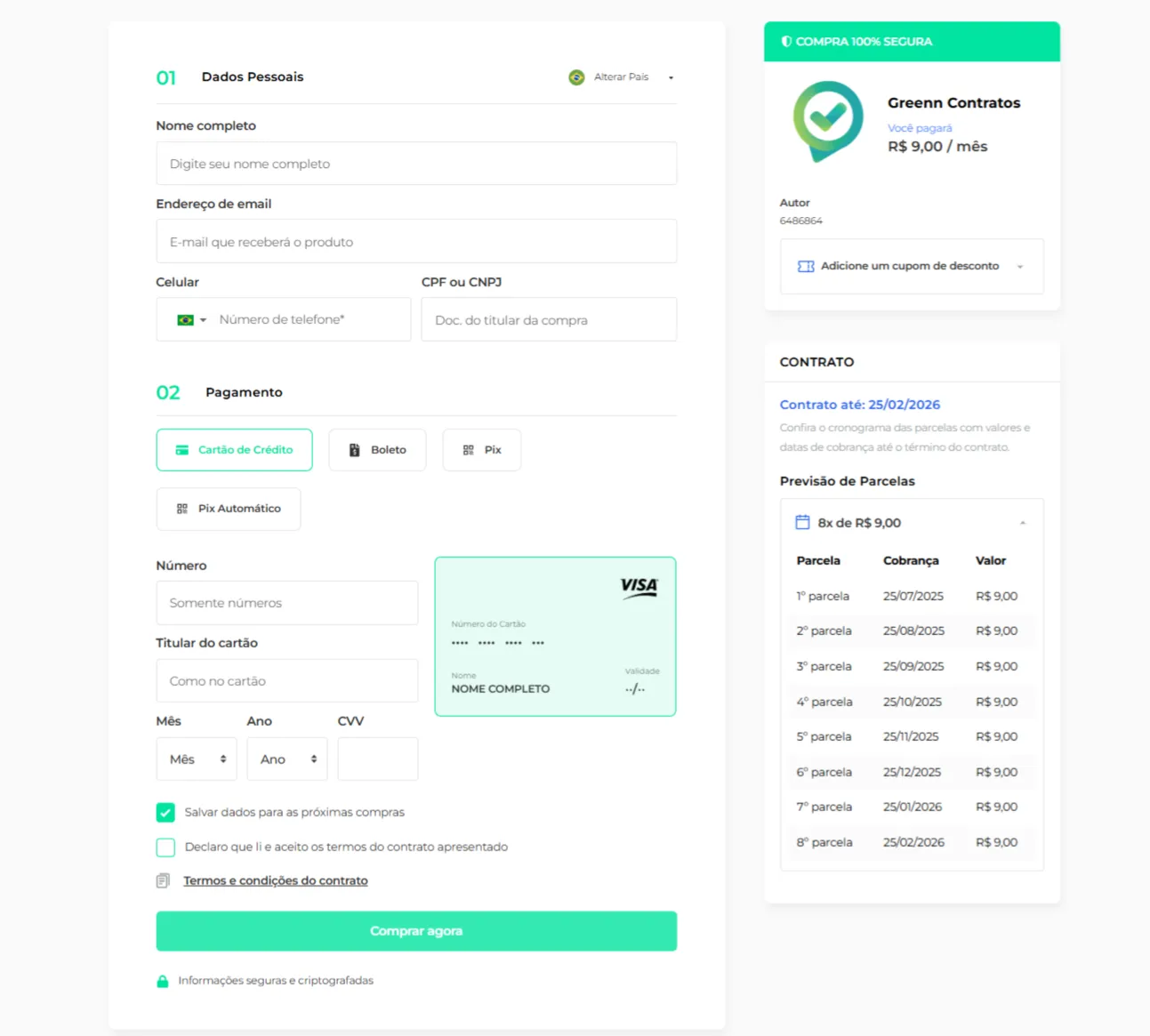Click the 8º parcela row date 25/02/2026

tap(913, 843)
